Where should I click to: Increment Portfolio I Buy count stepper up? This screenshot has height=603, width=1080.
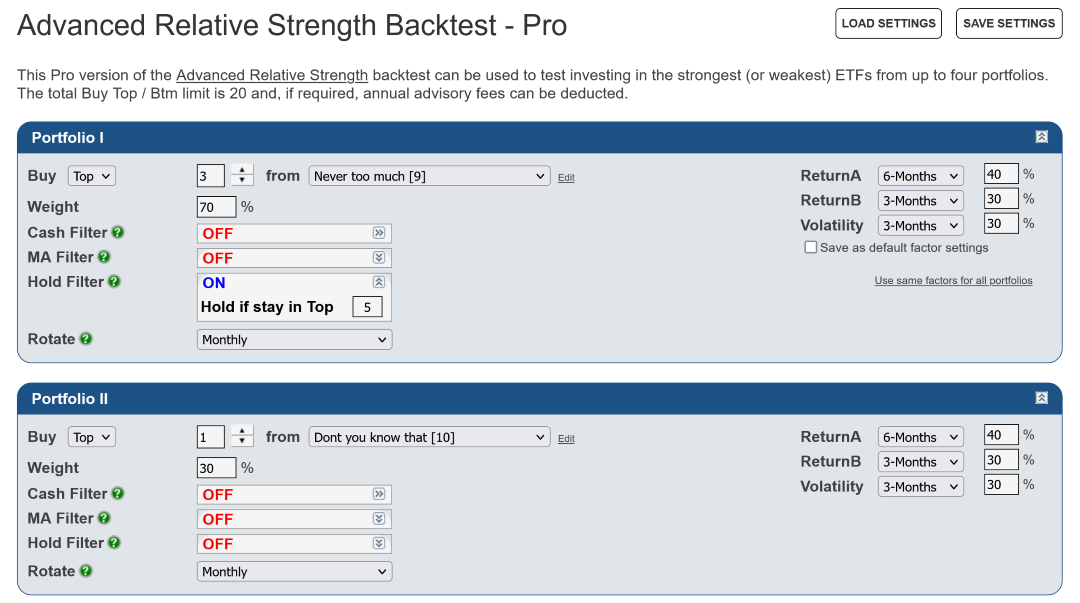click(x=242, y=170)
